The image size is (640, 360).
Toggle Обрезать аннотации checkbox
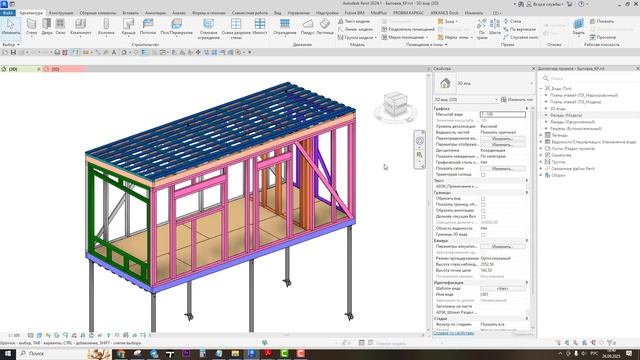(483, 211)
